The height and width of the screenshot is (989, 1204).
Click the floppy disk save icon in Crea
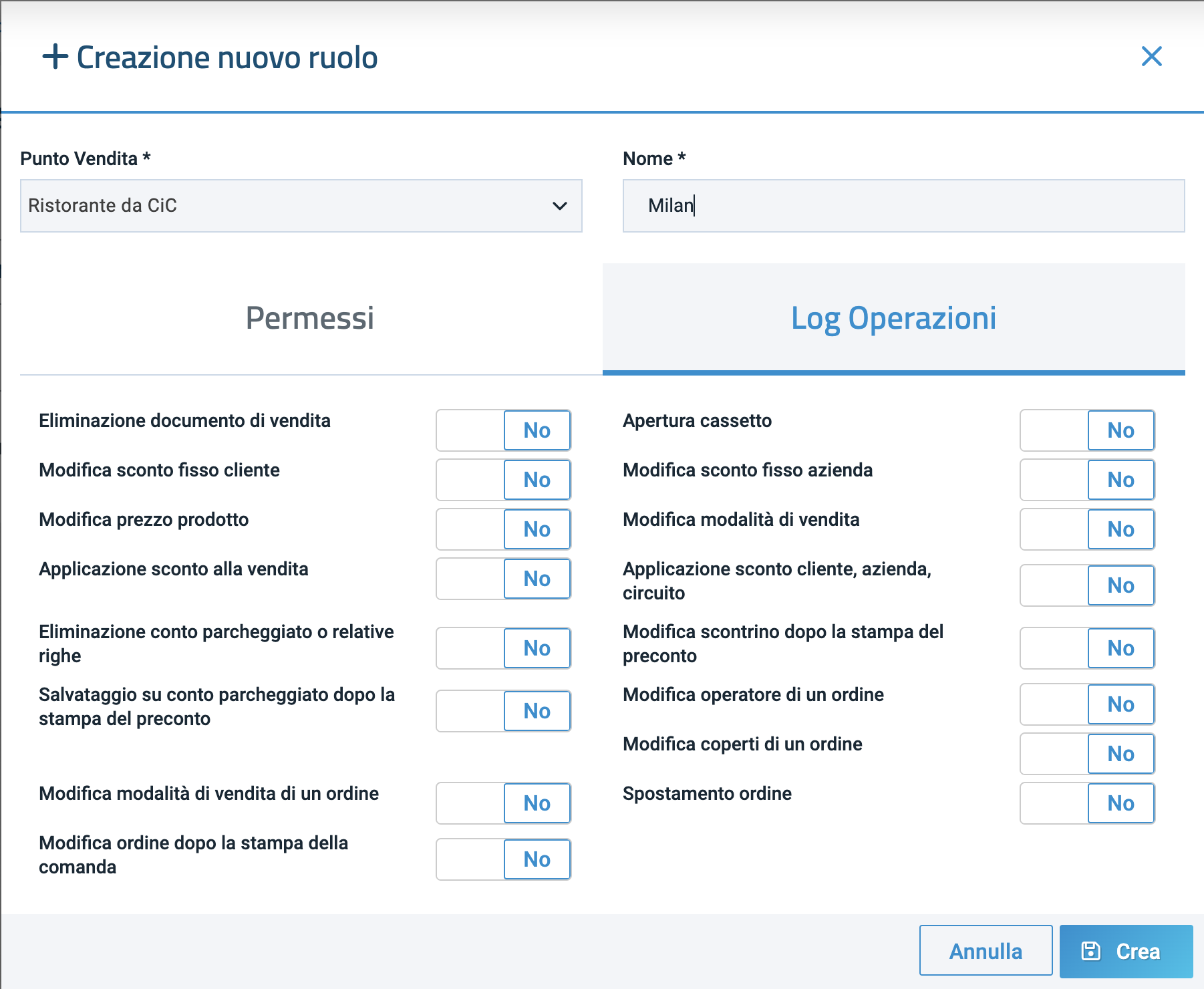coord(1090,951)
